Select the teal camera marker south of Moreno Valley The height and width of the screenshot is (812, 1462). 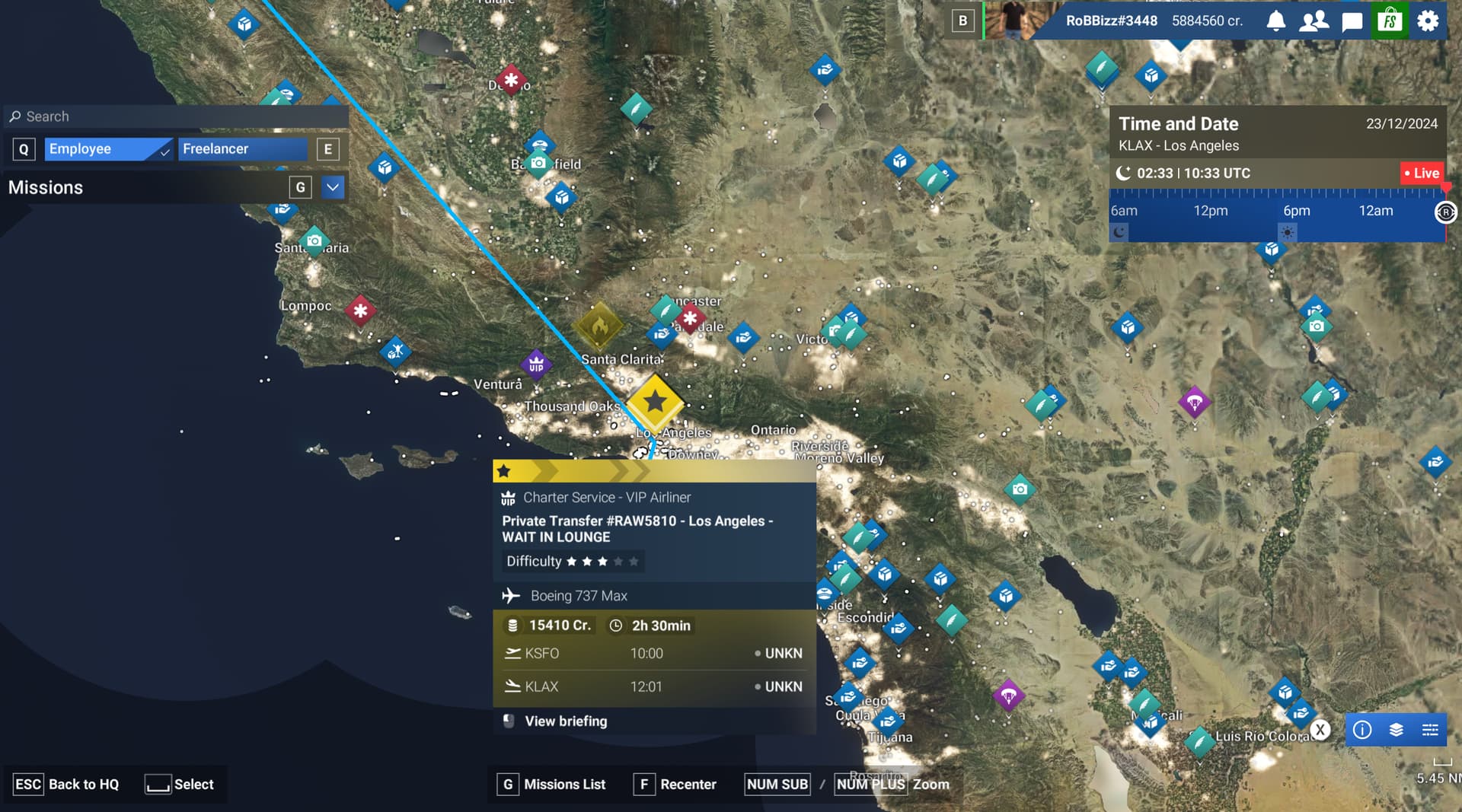[1019, 489]
